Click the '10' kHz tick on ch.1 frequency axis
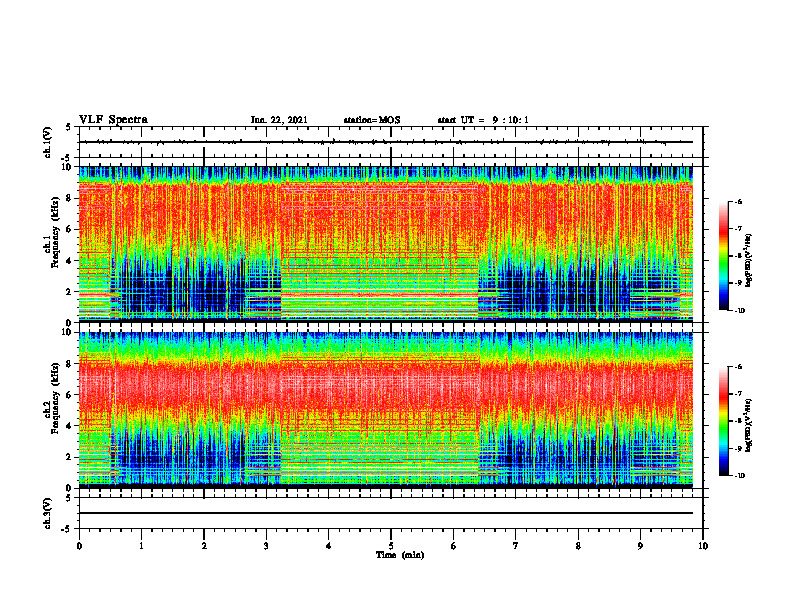The height and width of the screenshot is (612, 792). (67, 167)
